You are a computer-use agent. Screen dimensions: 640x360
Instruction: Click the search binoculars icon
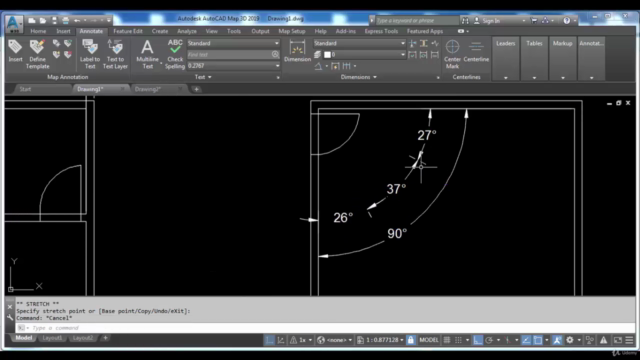pos(465,20)
